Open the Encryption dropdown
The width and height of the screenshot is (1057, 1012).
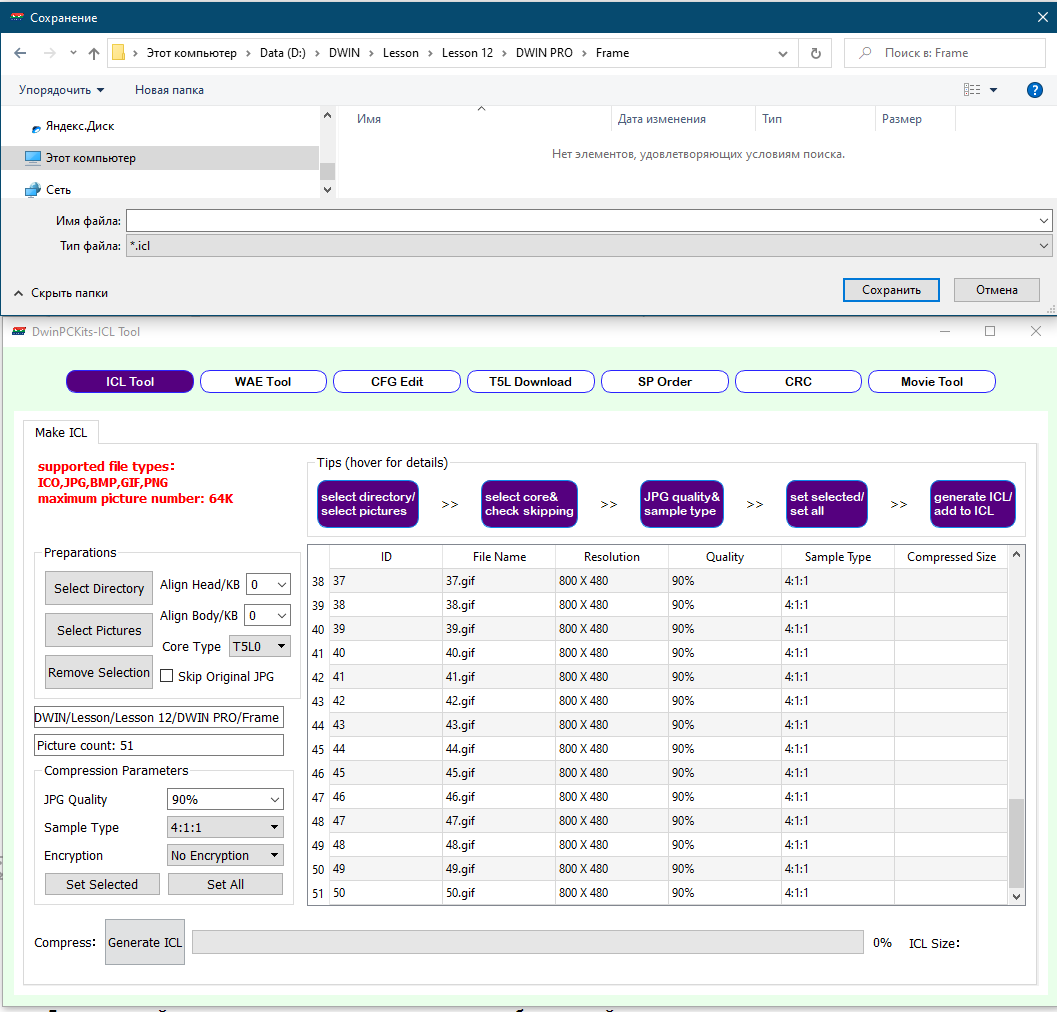[x=225, y=856]
